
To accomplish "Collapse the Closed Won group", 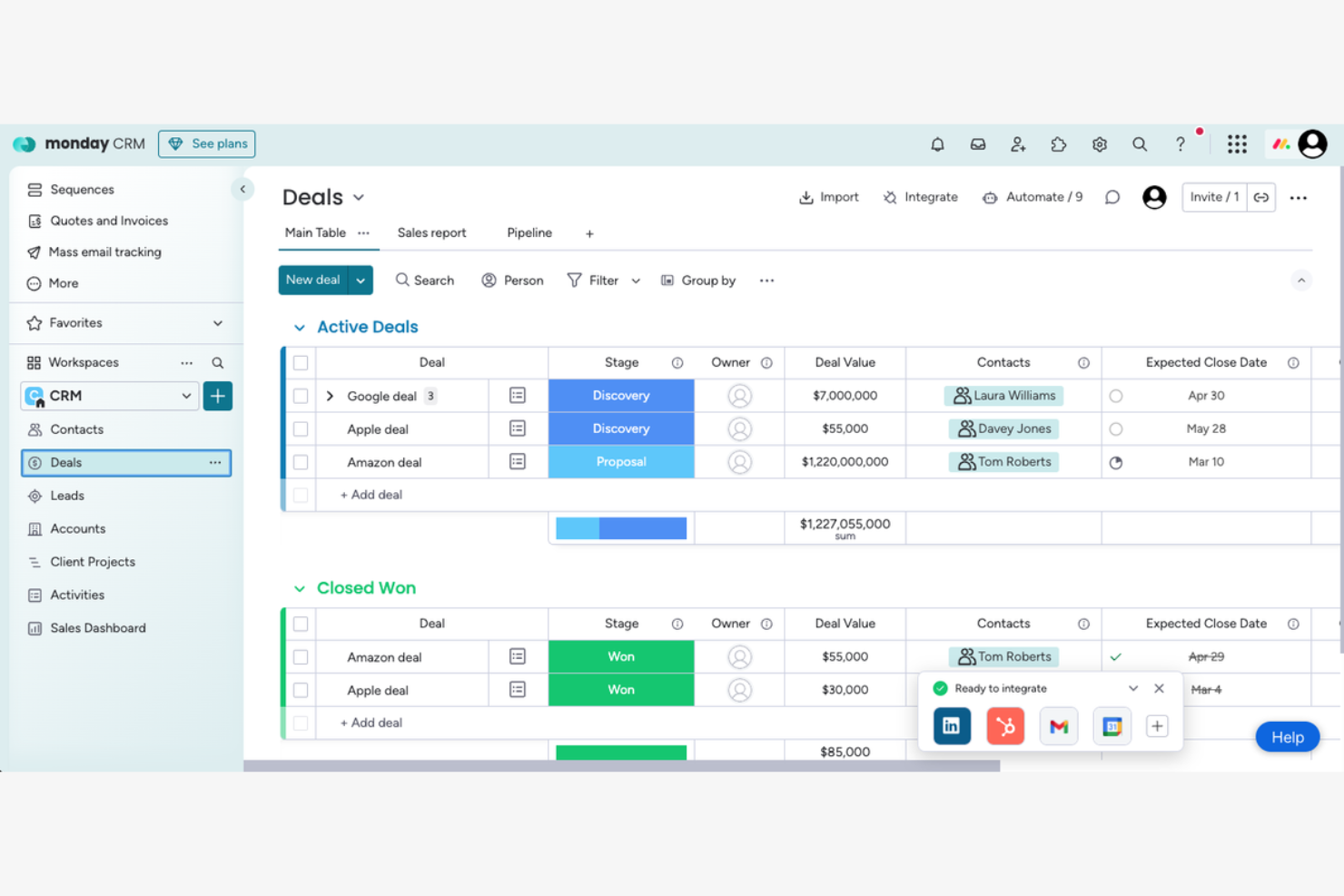I will (300, 588).
